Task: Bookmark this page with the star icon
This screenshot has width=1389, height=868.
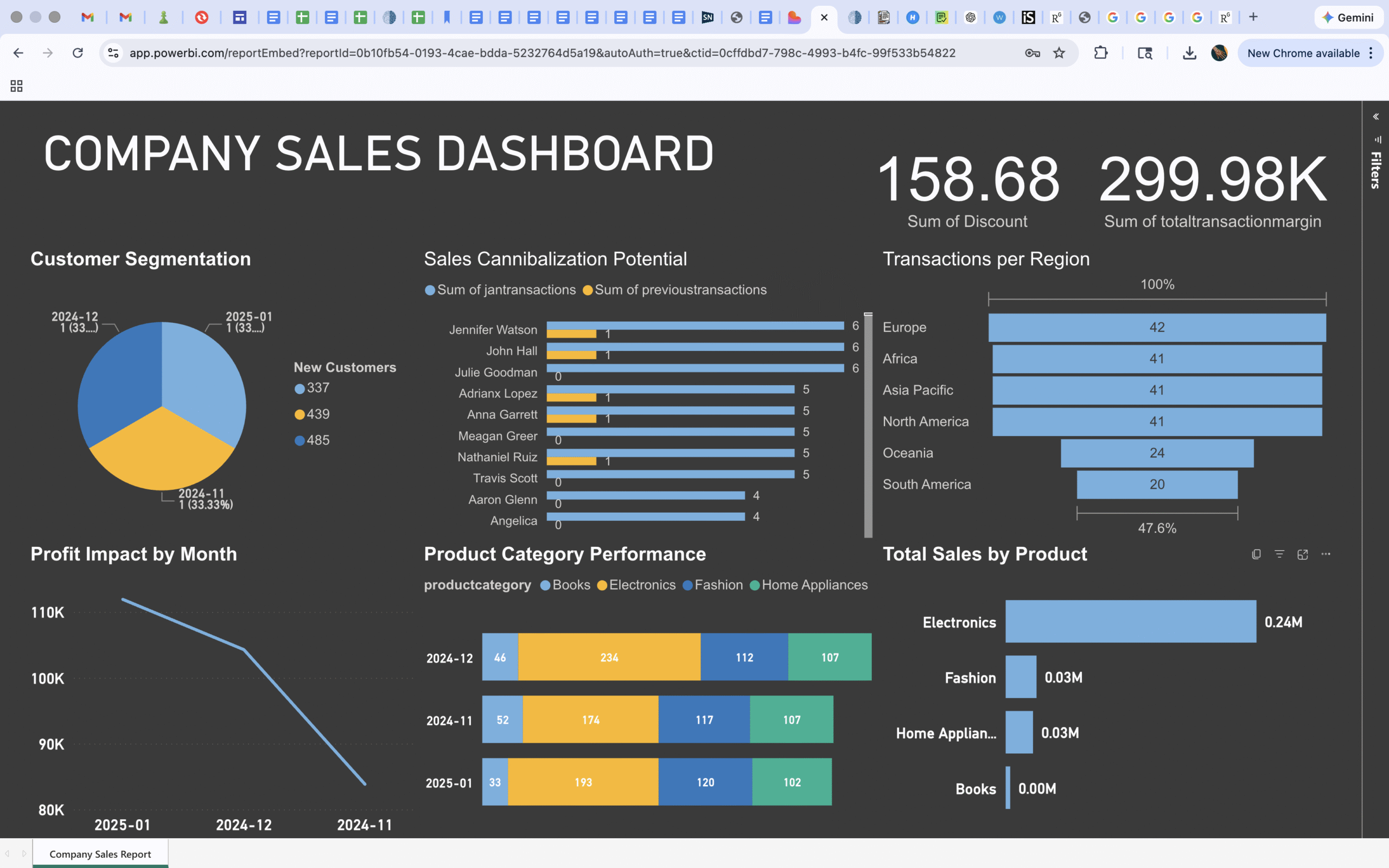Action: coord(1059,53)
